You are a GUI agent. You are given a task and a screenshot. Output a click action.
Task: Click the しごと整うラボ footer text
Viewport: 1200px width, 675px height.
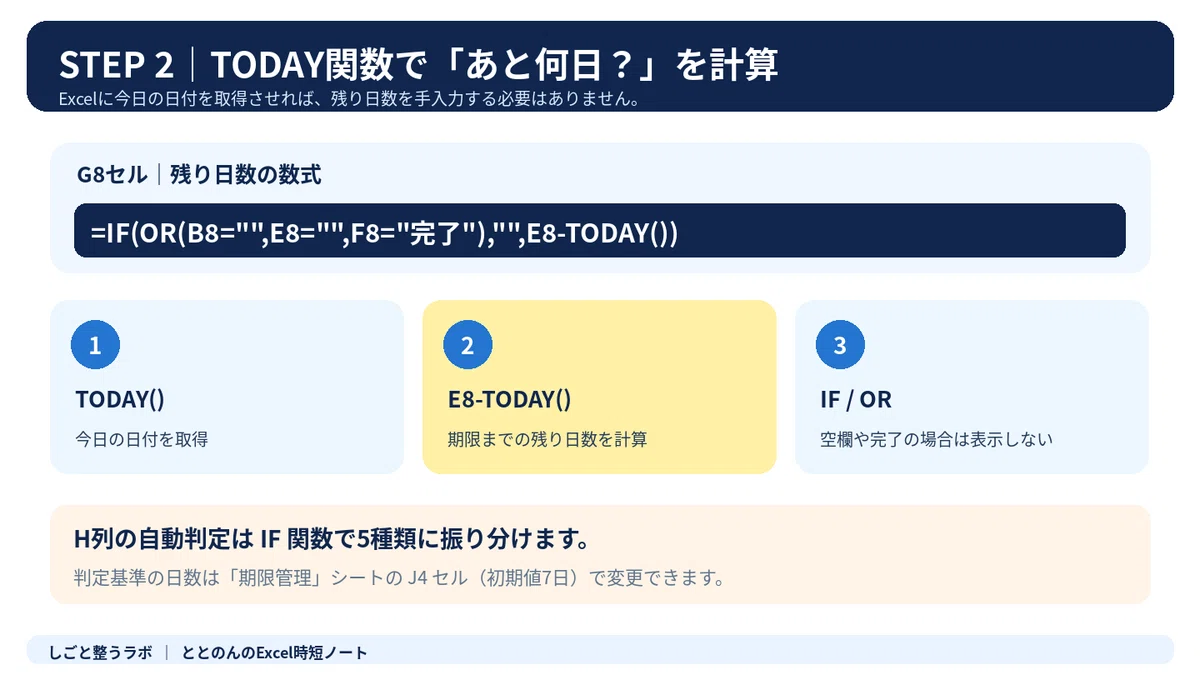click(x=100, y=653)
